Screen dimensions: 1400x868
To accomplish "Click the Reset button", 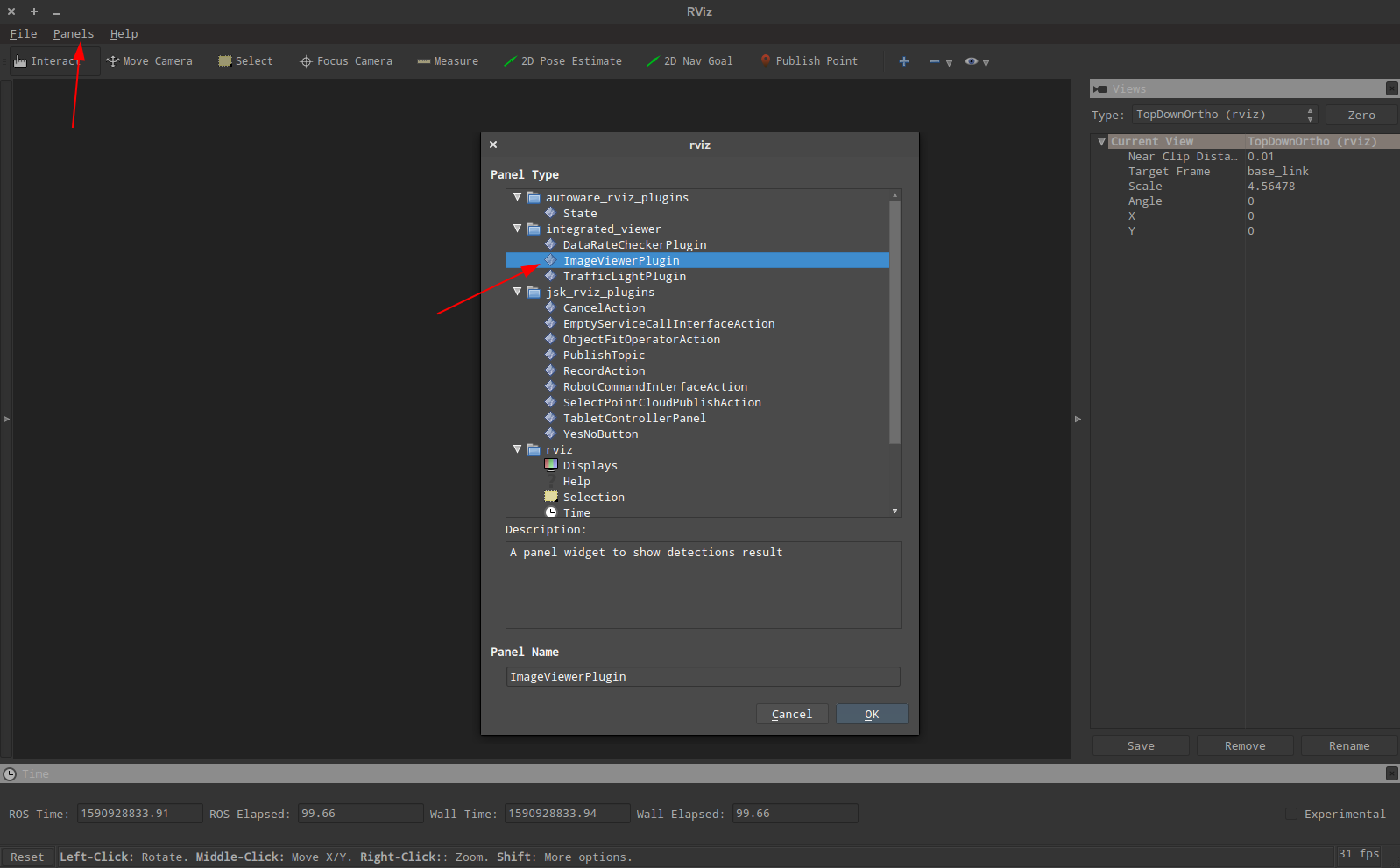I will coord(27,857).
